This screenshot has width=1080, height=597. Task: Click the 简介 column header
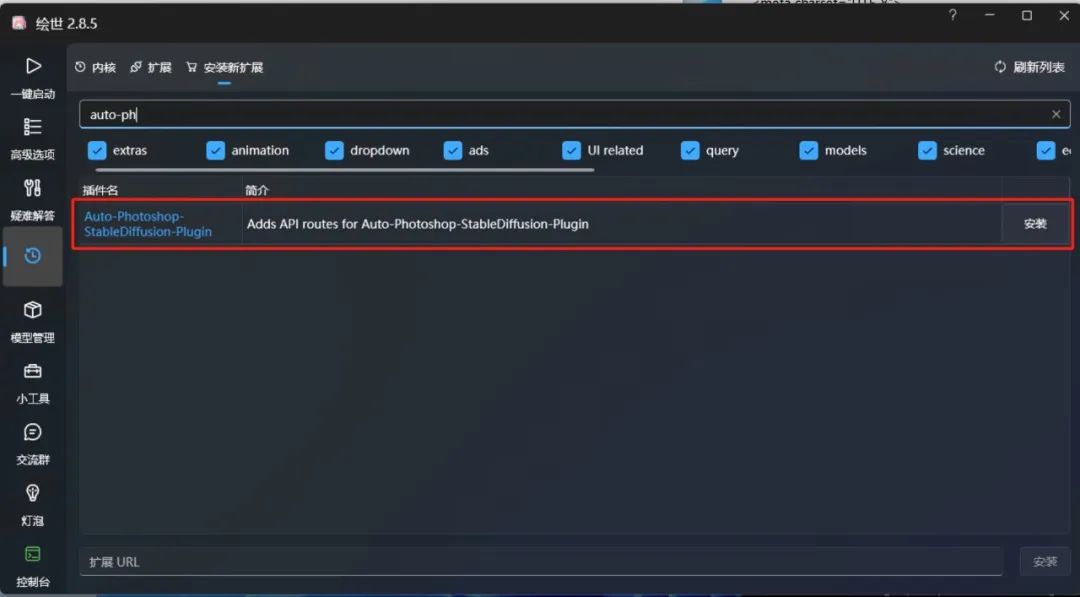click(x=257, y=190)
